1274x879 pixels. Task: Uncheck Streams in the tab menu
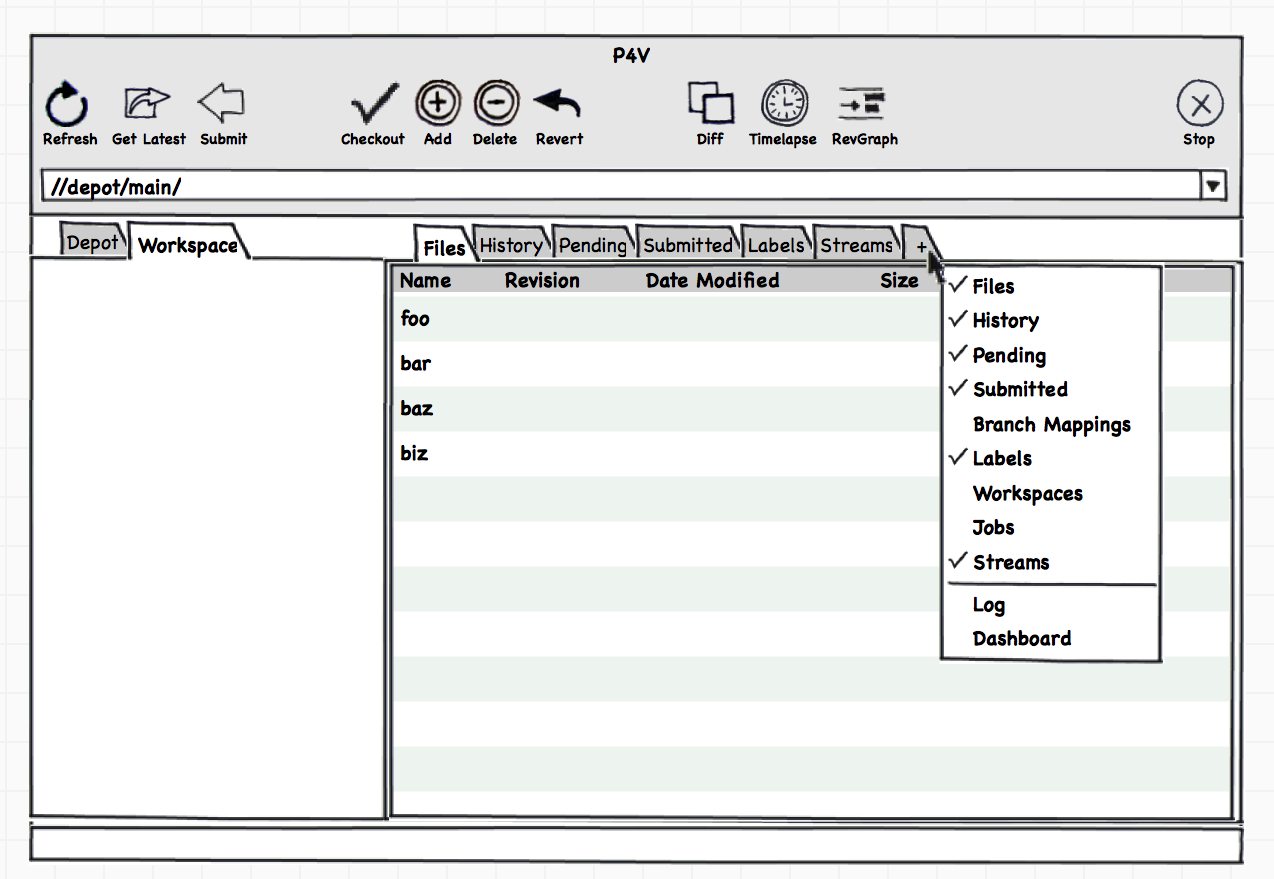point(1010,563)
